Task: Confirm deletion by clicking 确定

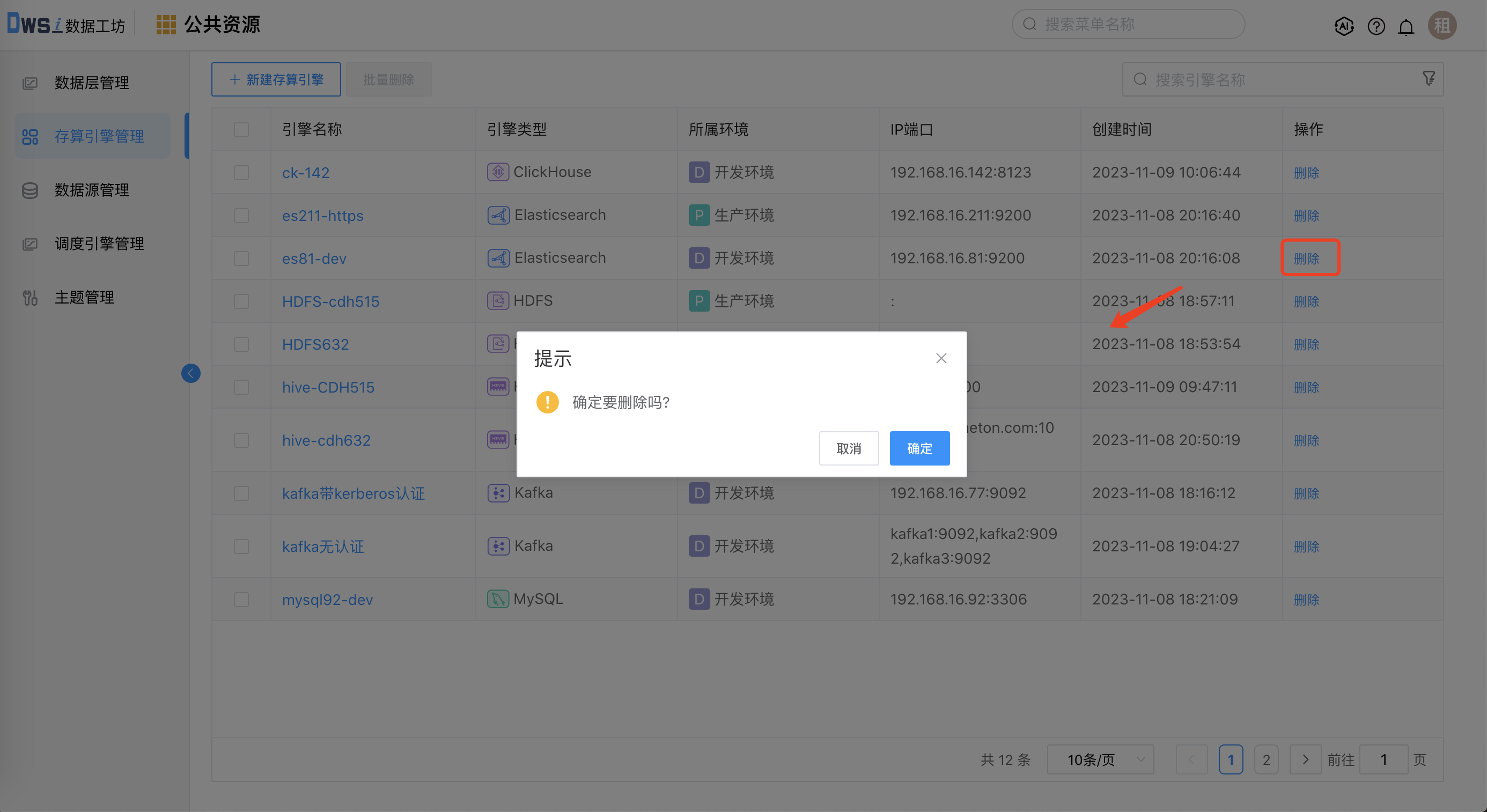Action: click(x=919, y=448)
